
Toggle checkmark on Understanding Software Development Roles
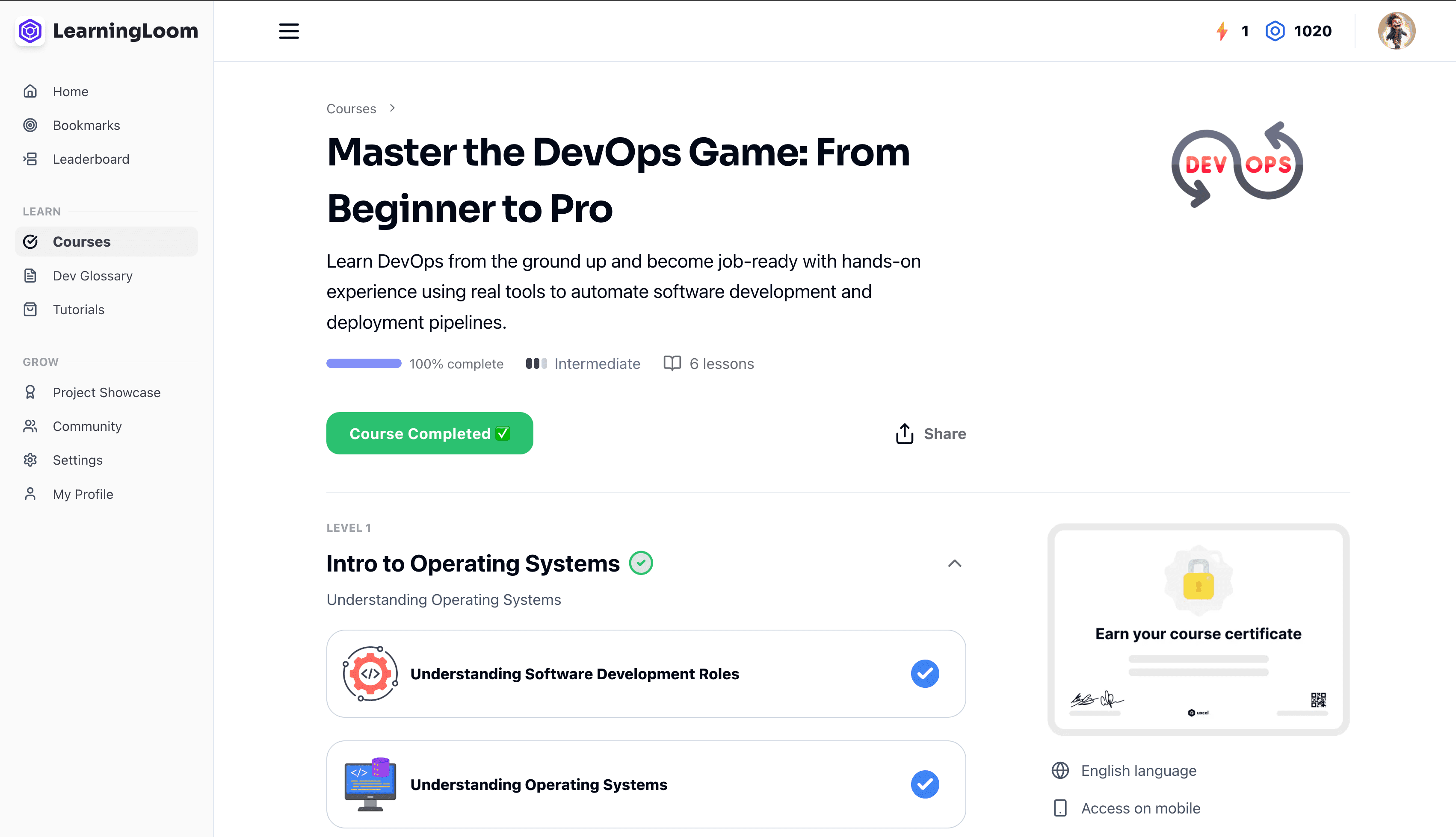(925, 674)
